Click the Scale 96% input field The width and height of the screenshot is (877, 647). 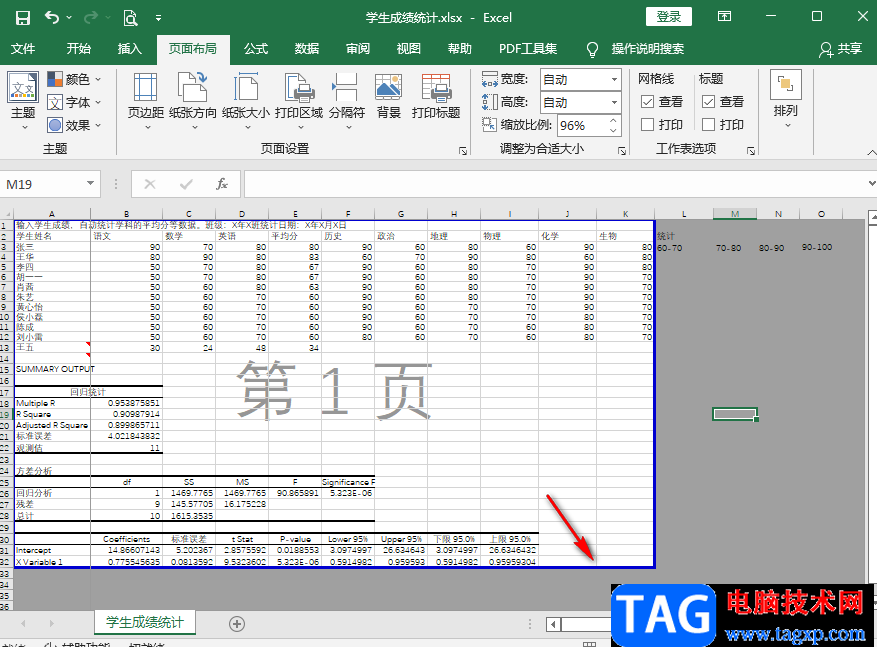(582, 125)
